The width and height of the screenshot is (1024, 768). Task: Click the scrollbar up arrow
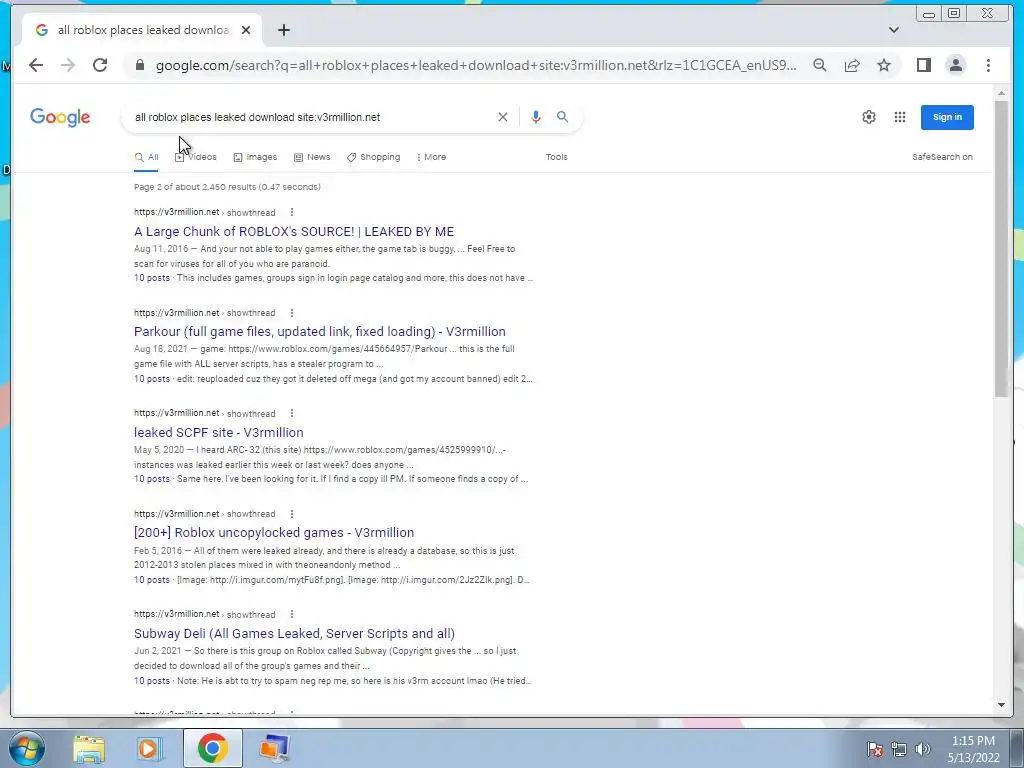pos(1001,94)
